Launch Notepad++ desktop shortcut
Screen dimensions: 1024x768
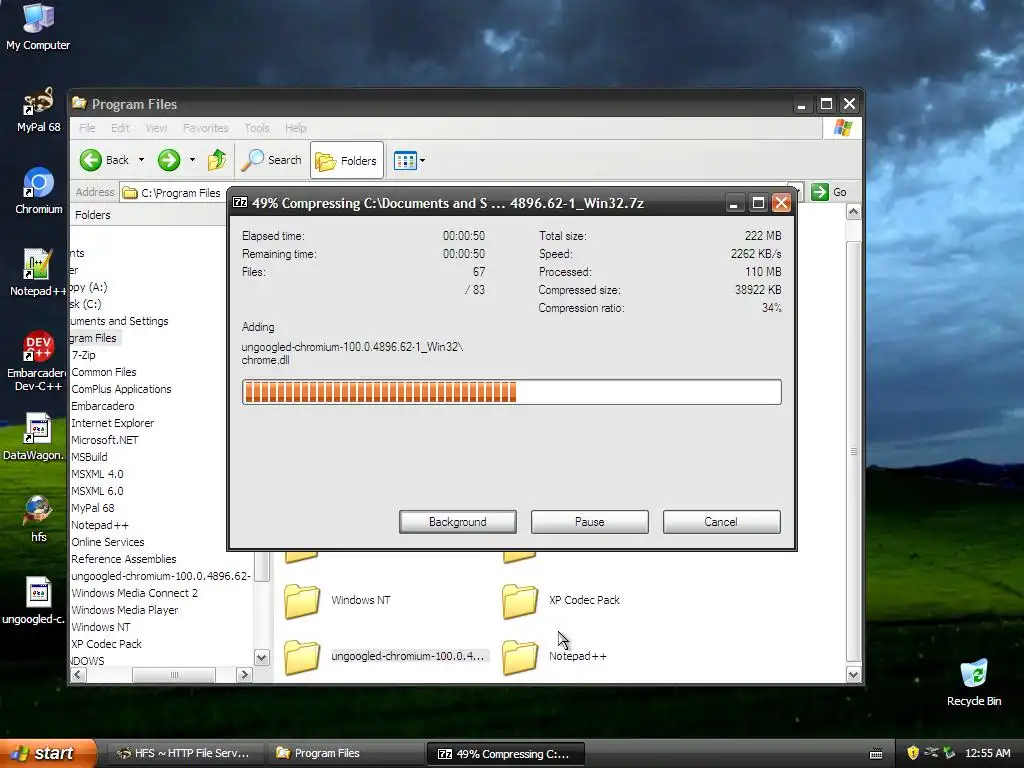(37, 273)
